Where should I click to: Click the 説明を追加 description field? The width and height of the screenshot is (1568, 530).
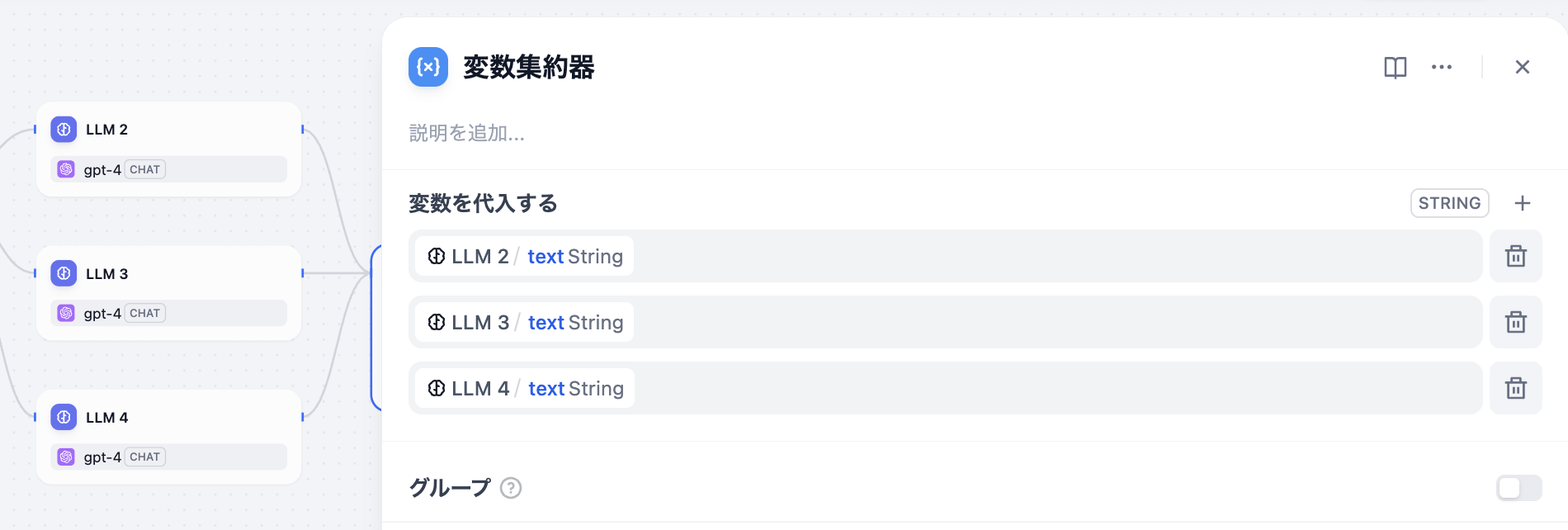(x=974, y=133)
